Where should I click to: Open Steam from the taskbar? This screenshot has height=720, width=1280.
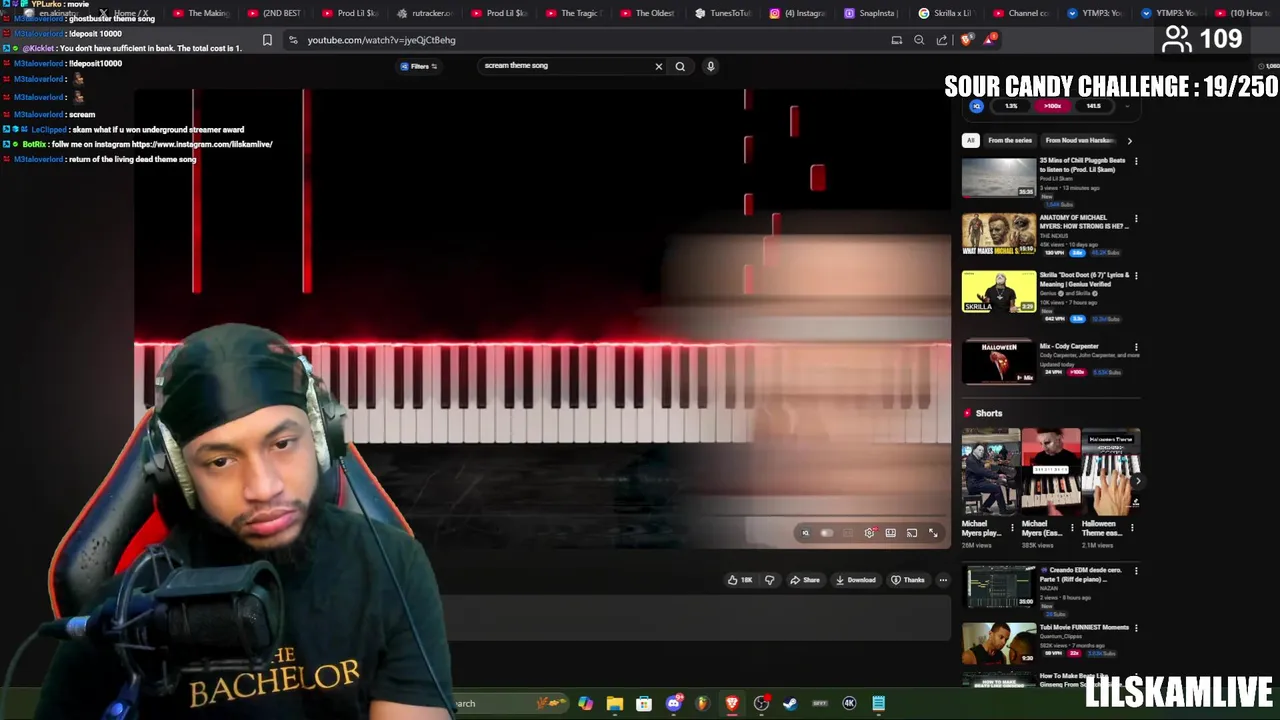tap(790, 703)
